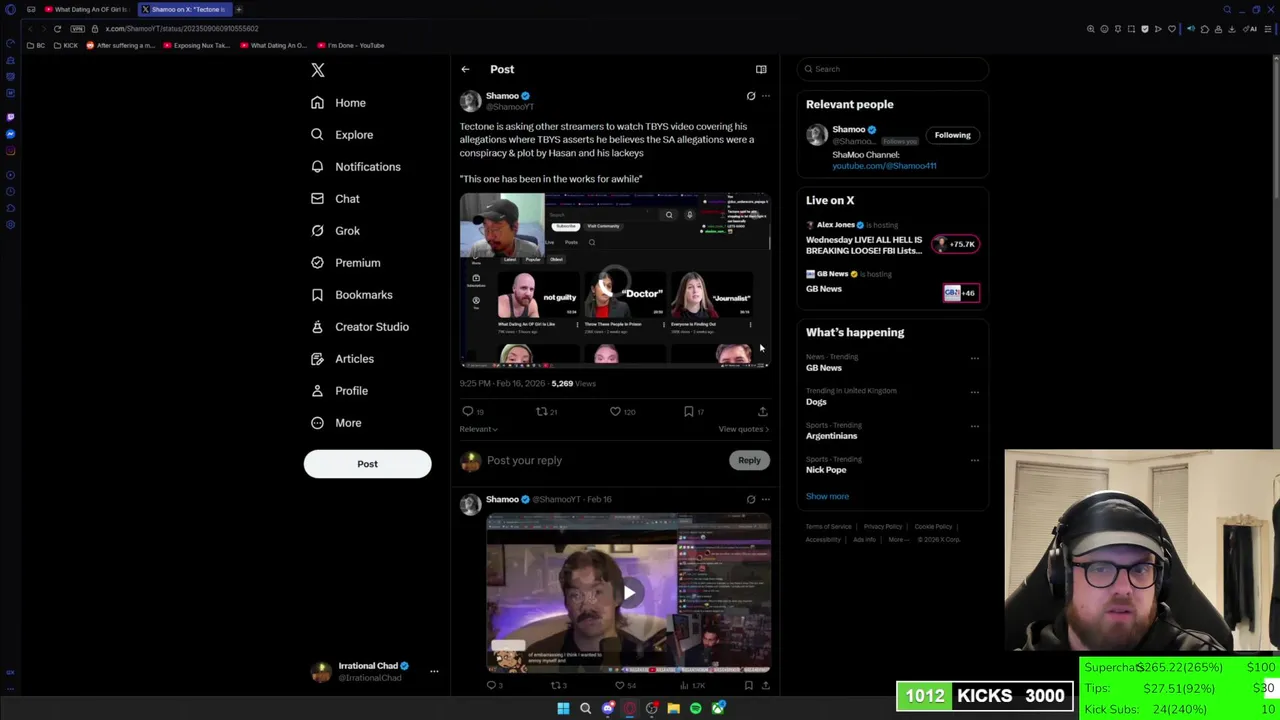Click the heart bookmark toolbar icon

1172,29
